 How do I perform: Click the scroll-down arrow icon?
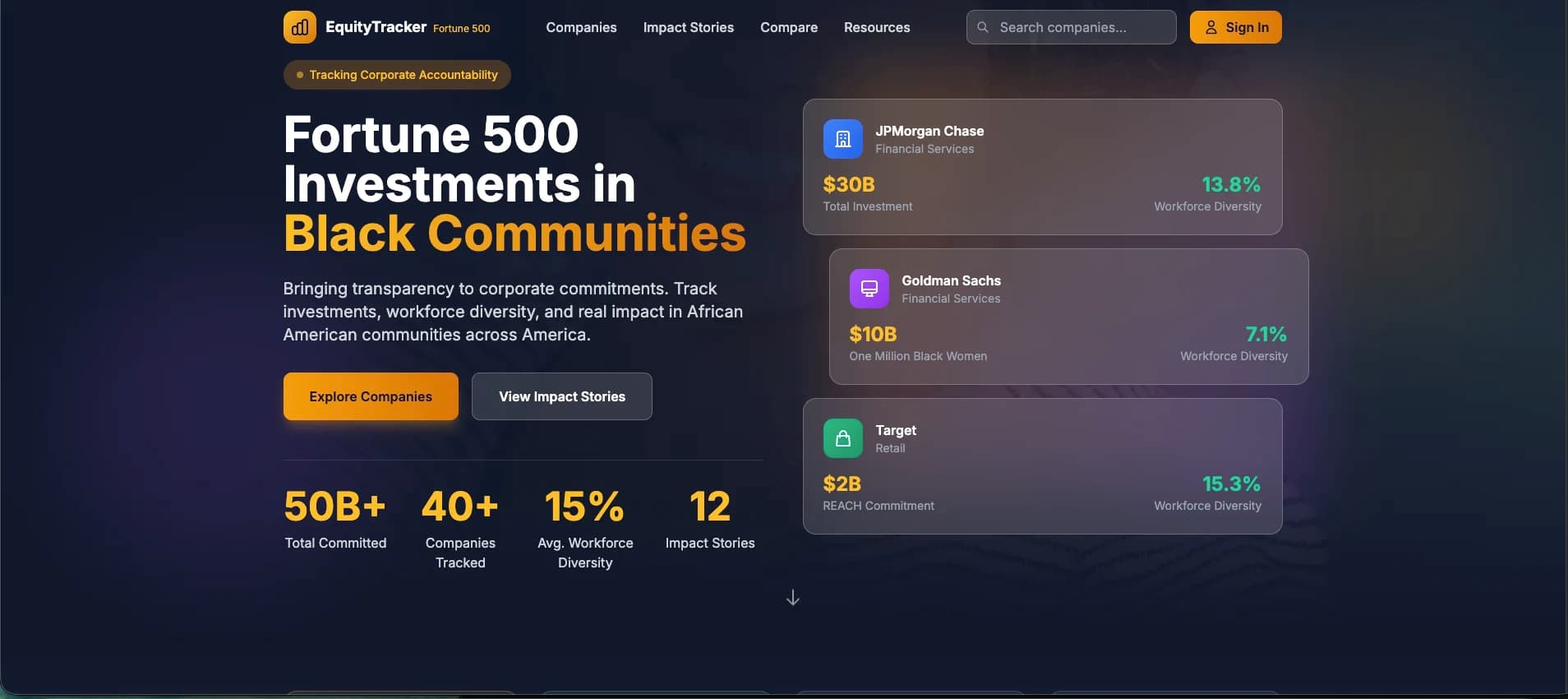(792, 598)
